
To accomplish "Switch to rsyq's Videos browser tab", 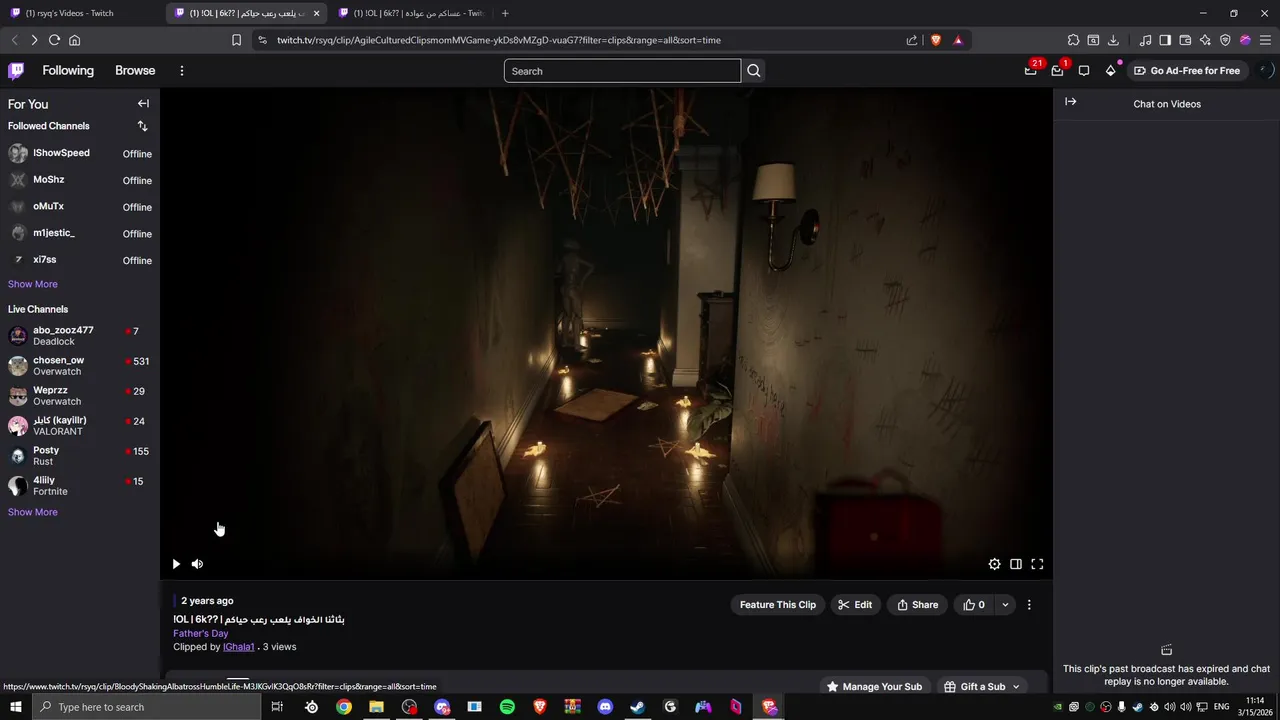I will click(x=82, y=13).
